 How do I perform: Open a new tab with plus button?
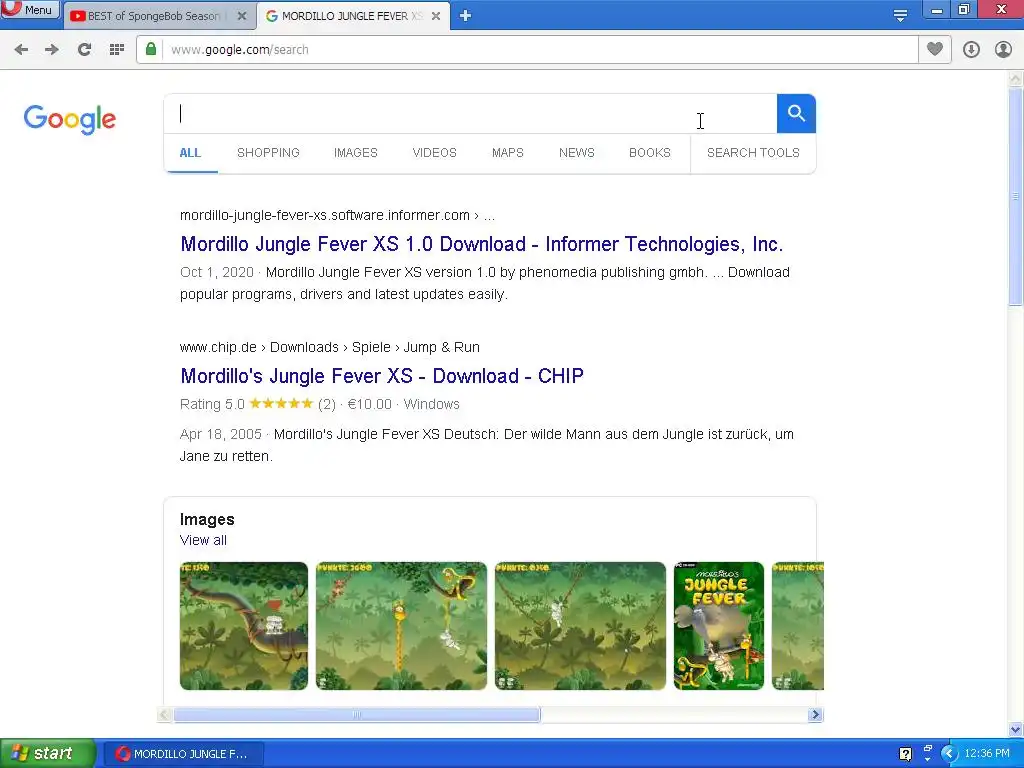(x=465, y=15)
